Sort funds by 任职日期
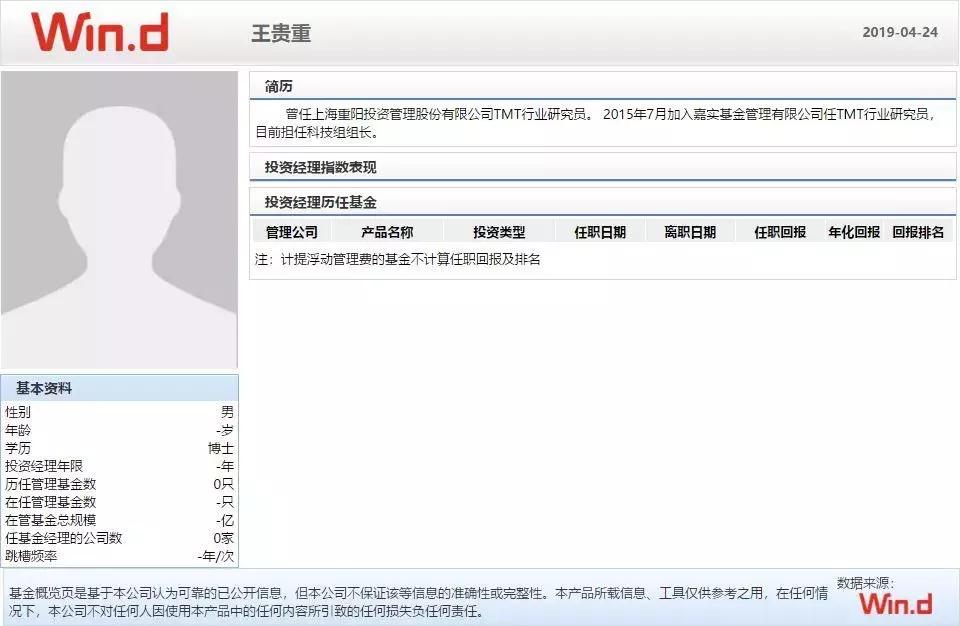 (x=598, y=231)
